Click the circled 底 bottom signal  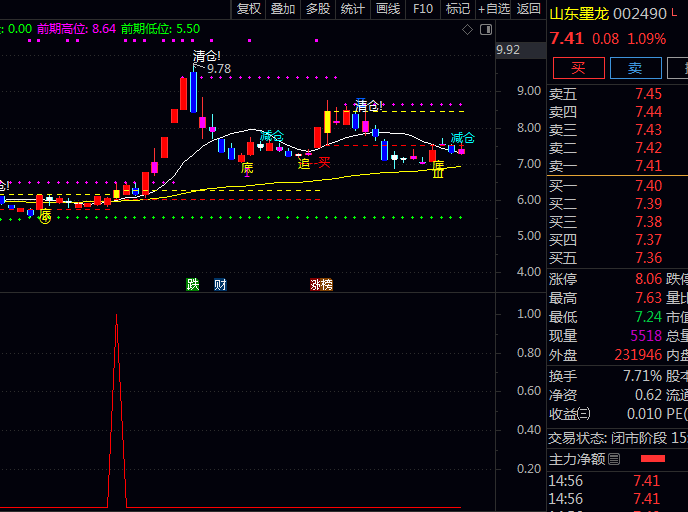[45, 217]
